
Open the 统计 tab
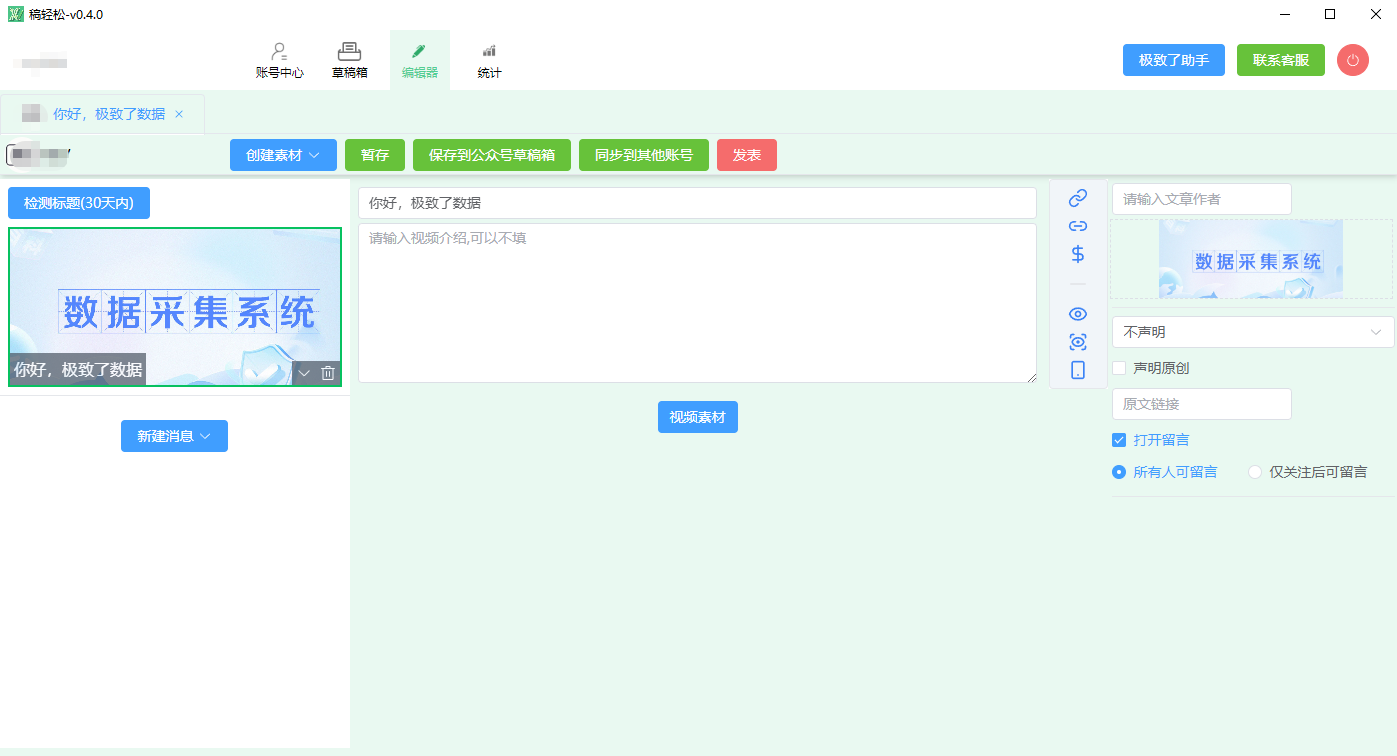pyautogui.click(x=489, y=60)
